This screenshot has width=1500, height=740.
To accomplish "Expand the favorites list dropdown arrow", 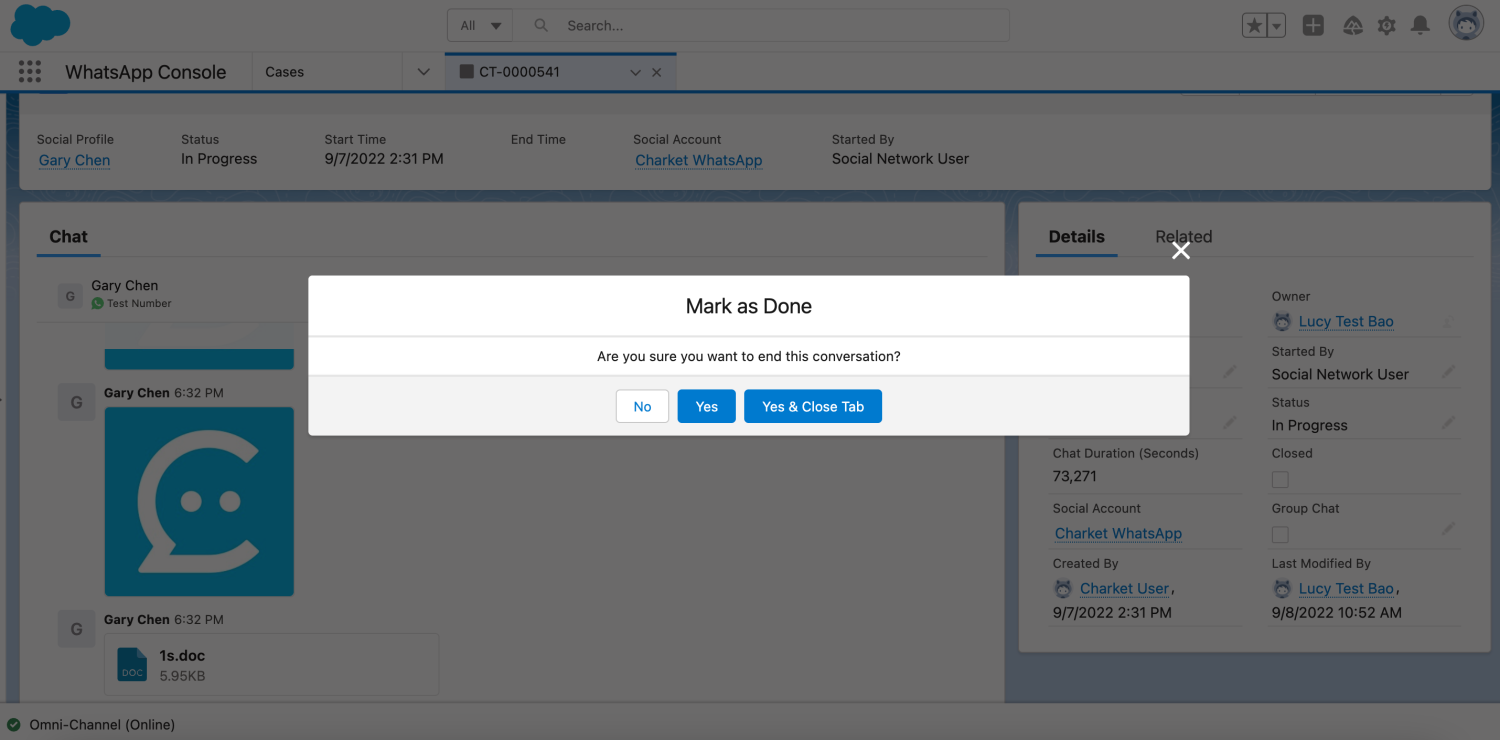I will (1276, 26).
